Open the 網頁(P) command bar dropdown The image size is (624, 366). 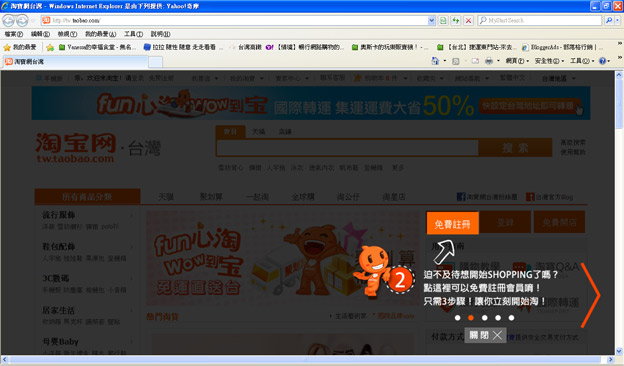(517, 61)
